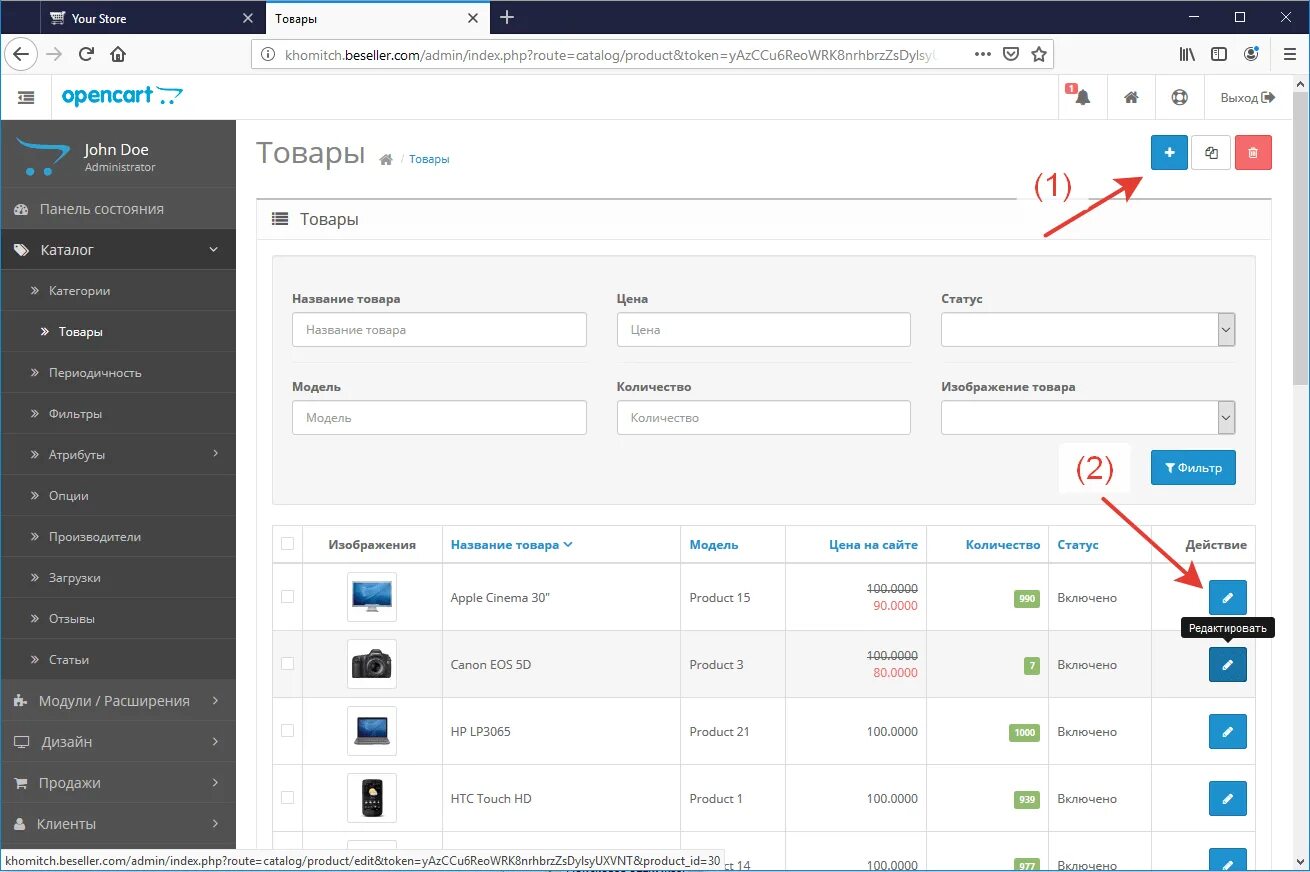Screen dimensions: 1310x872
Task: Open a new browser tab
Action: (507, 17)
